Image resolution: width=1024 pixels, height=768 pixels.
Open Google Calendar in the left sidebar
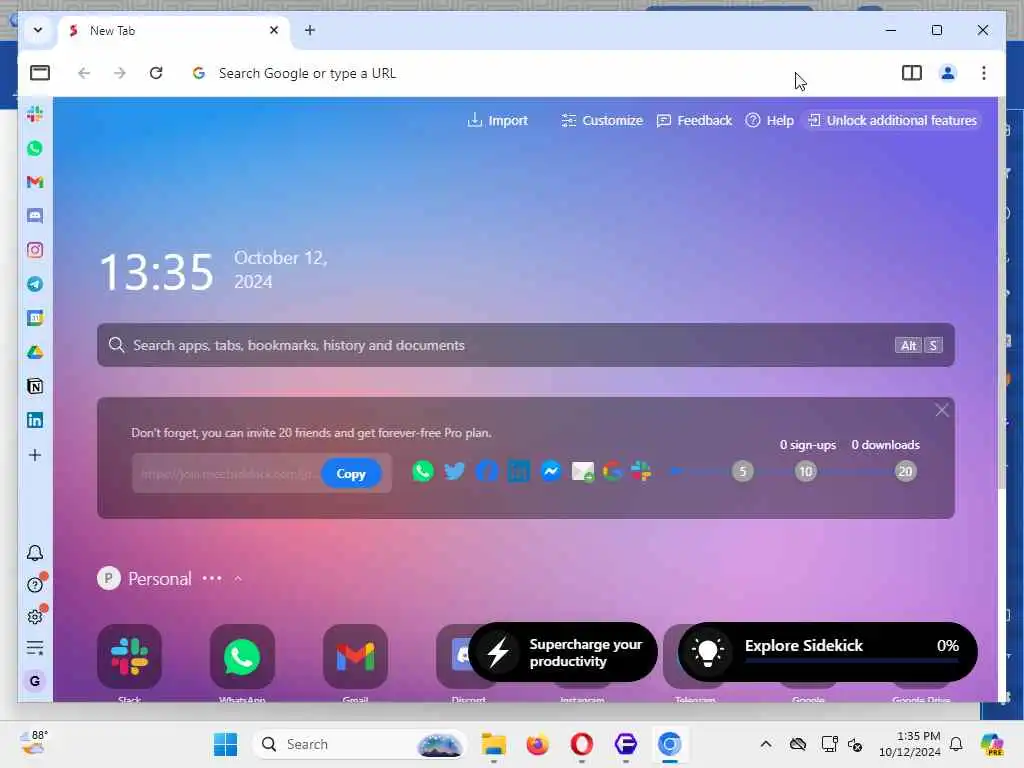point(35,318)
